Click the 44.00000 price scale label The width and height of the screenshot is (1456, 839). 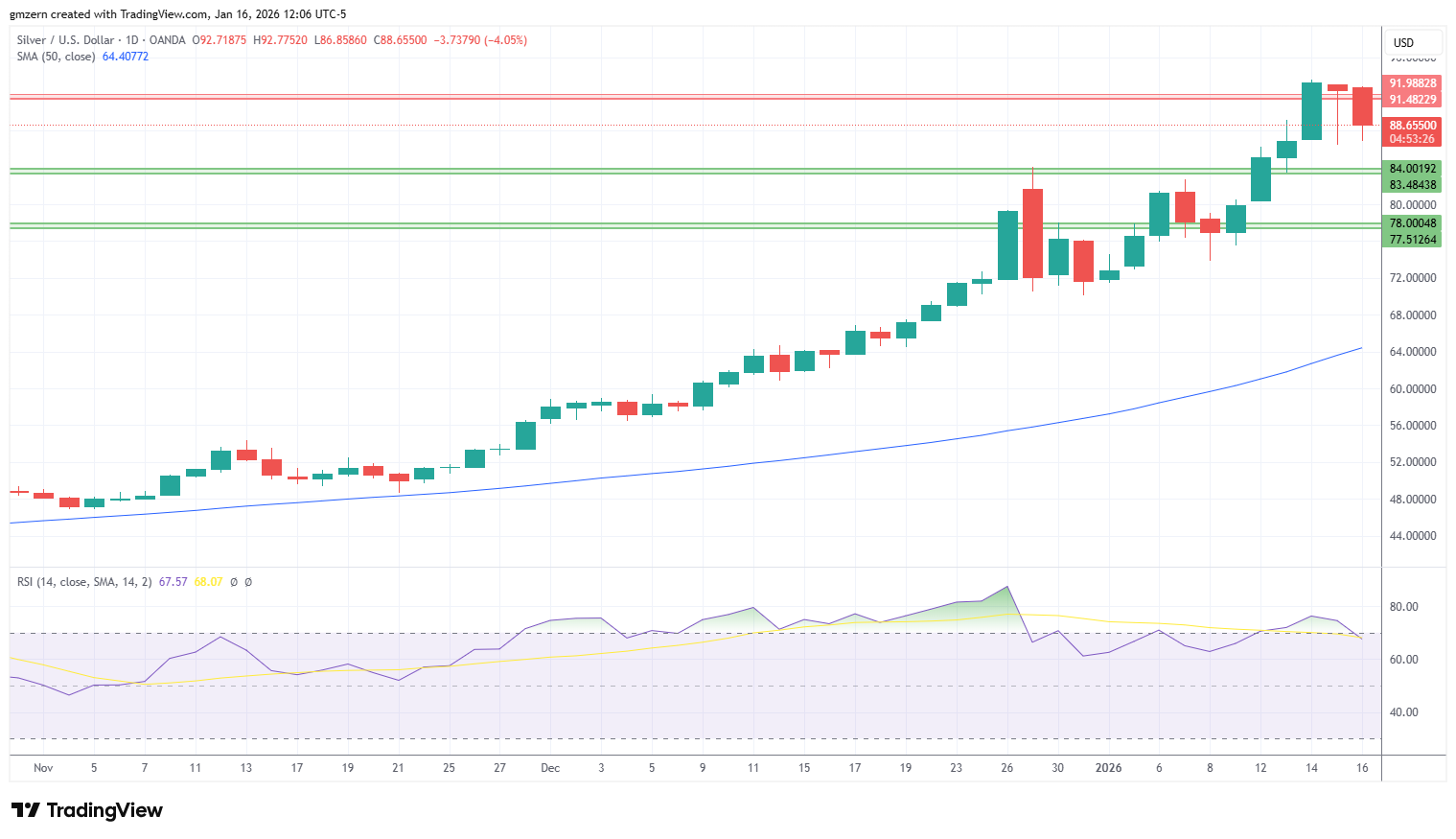(1413, 536)
